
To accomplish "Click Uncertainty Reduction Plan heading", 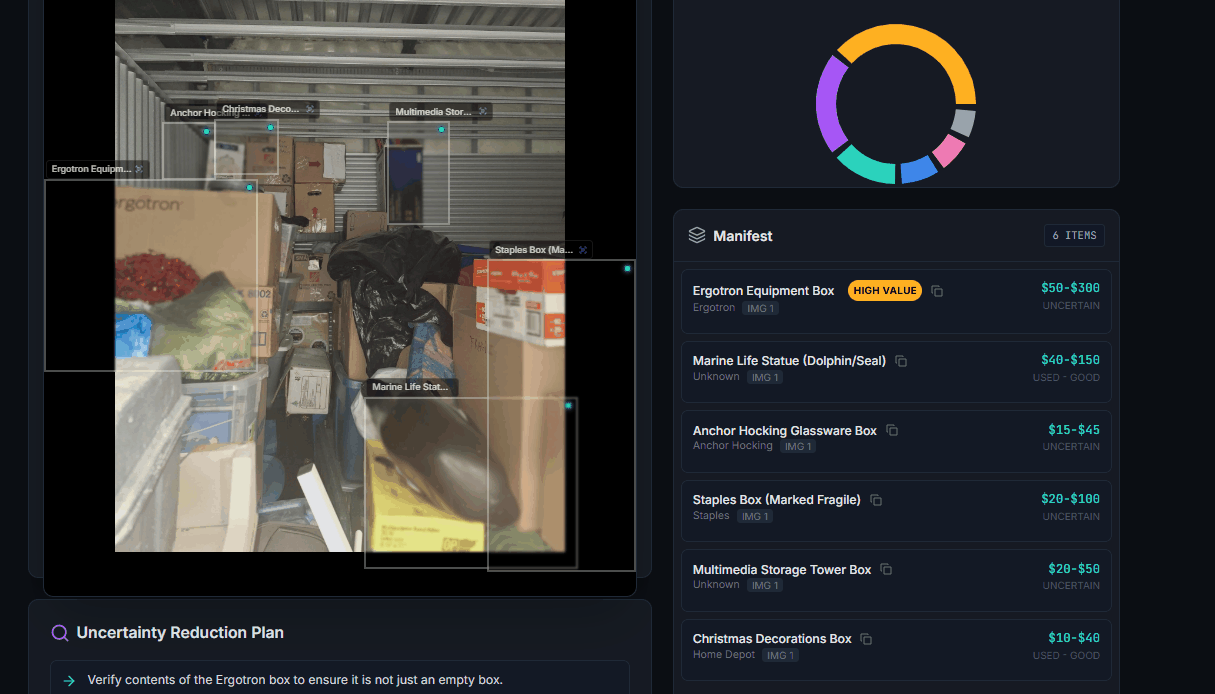I will (x=180, y=633).
